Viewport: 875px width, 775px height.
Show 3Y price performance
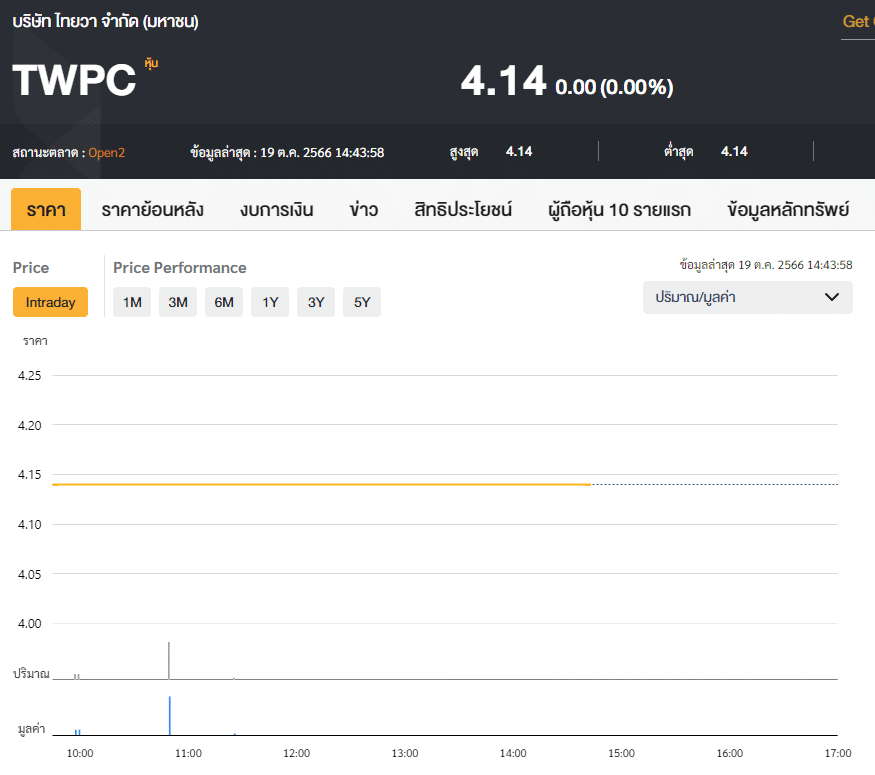[x=316, y=302]
